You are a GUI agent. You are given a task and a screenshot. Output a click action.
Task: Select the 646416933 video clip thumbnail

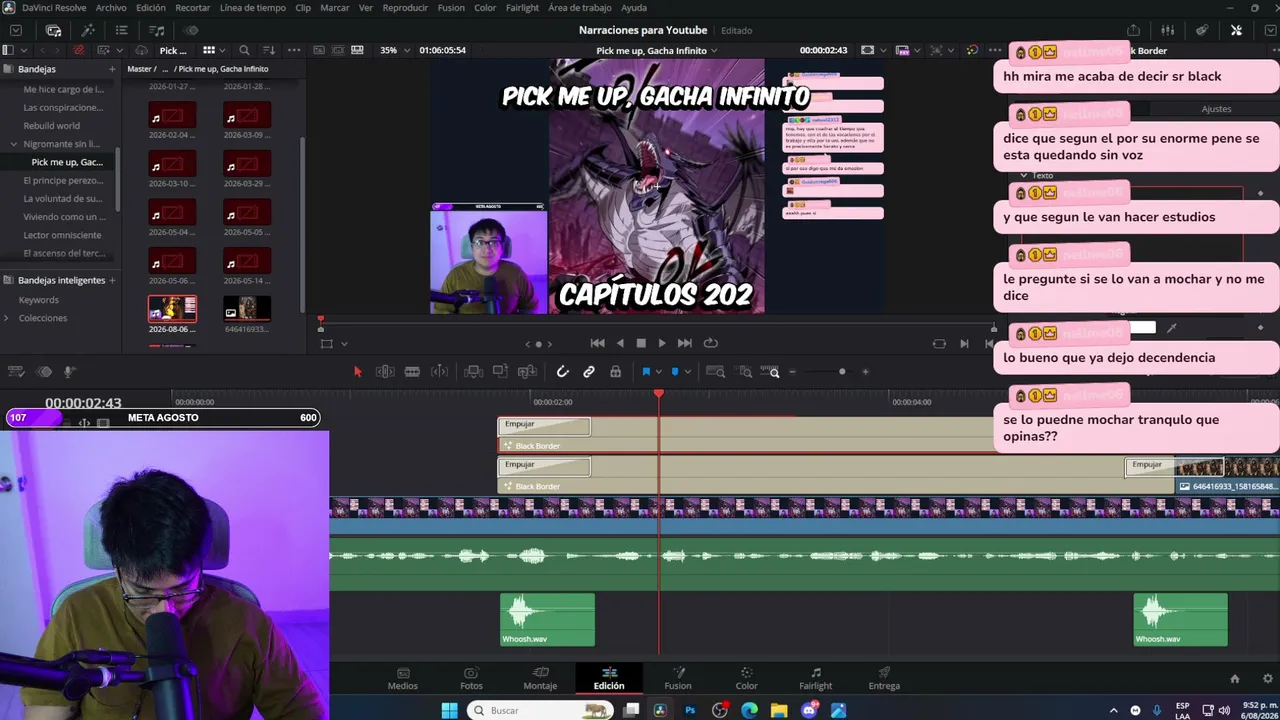(247, 308)
